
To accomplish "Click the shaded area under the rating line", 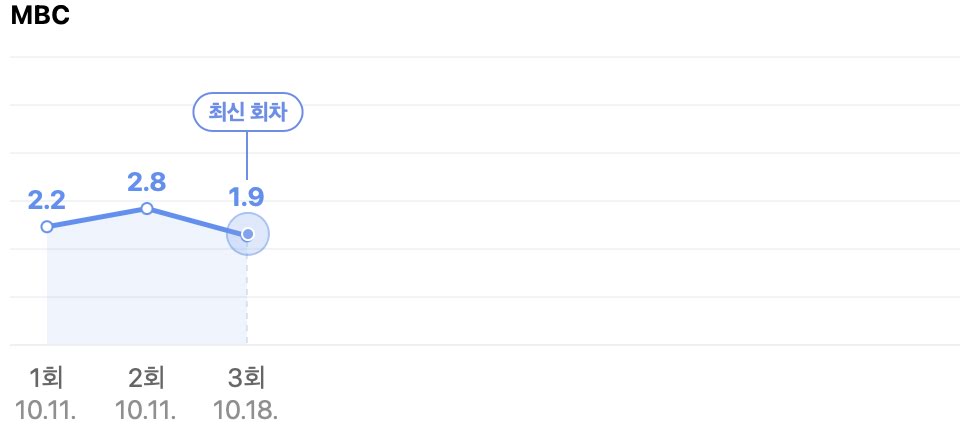I will 147,288.
